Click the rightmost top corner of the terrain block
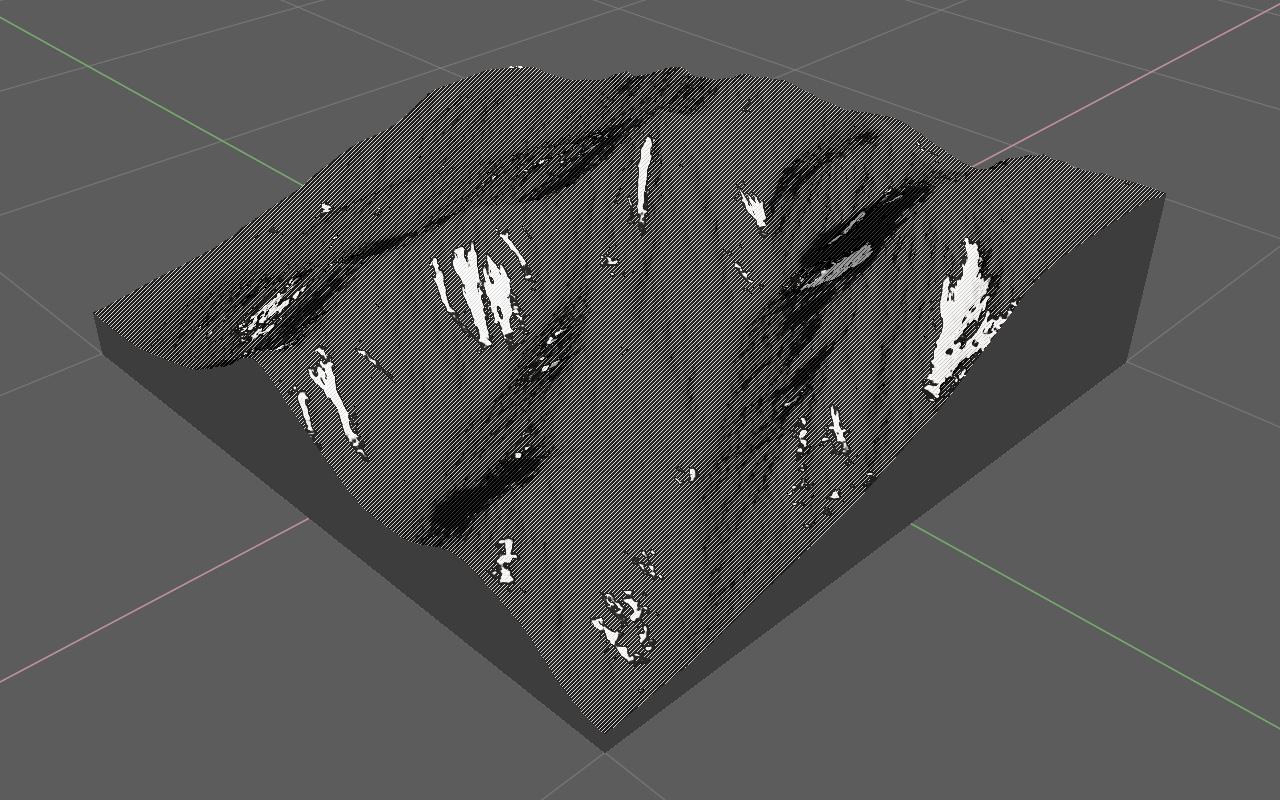The width and height of the screenshot is (1280, 800). (x=1163, y=193)
